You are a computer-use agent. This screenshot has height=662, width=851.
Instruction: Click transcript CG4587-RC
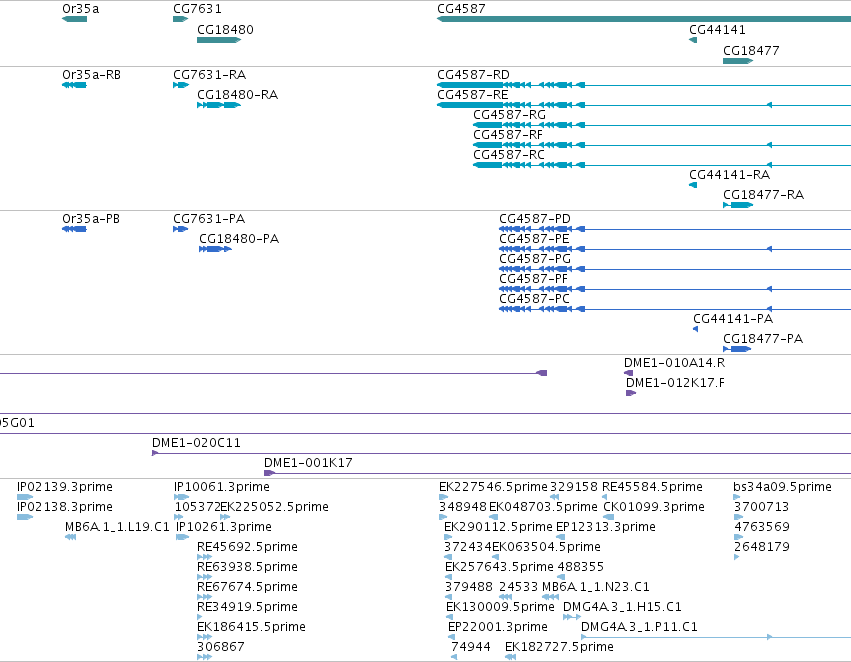[662, 165]
